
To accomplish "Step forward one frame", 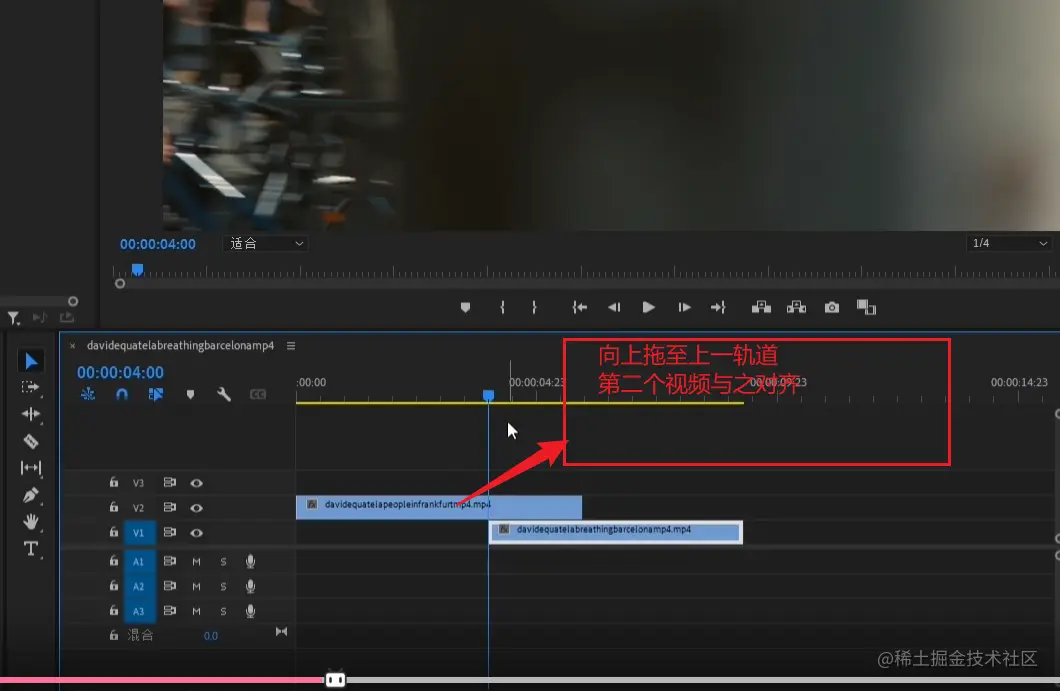I will [684, 308].
